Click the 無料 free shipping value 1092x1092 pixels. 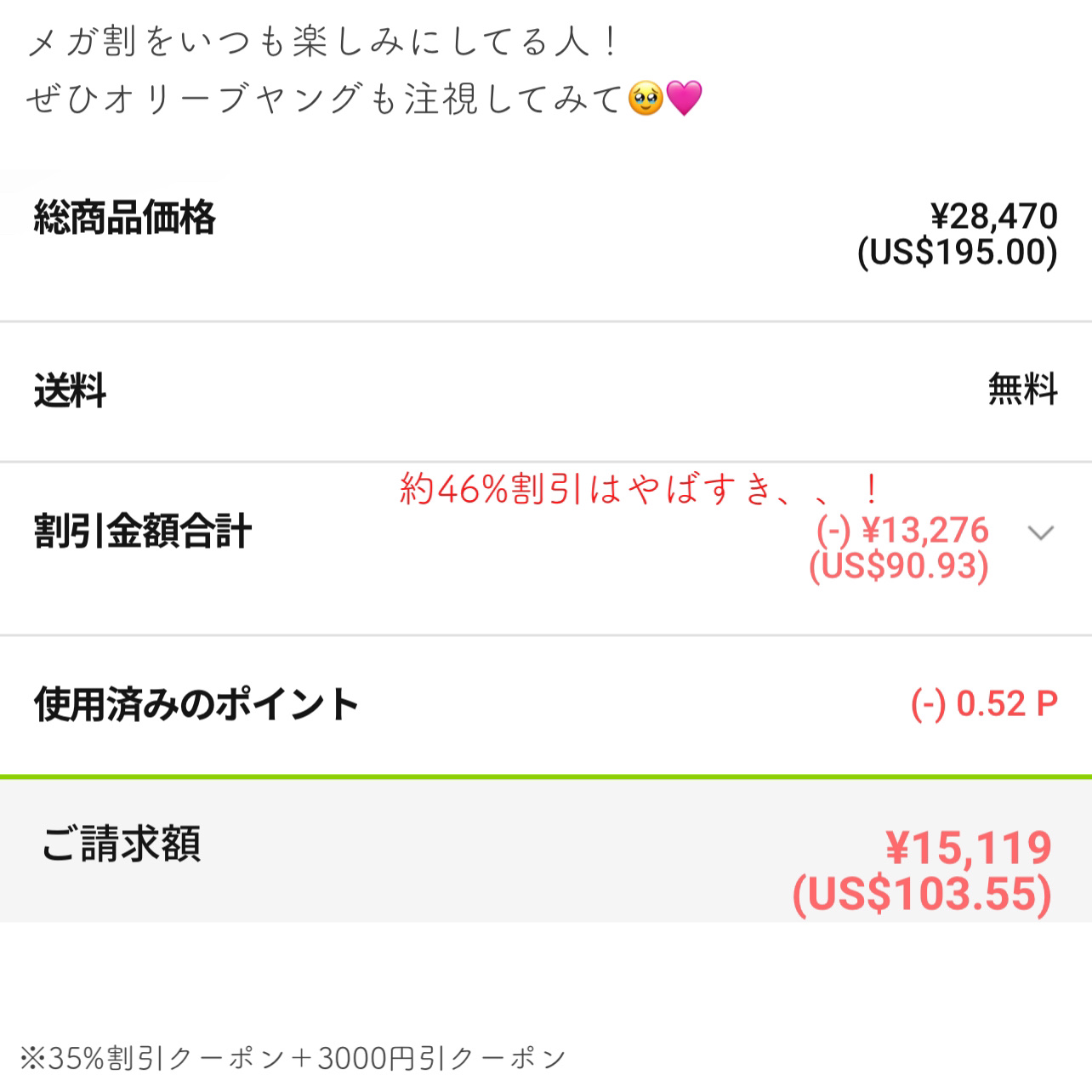tap(1022, 390)
